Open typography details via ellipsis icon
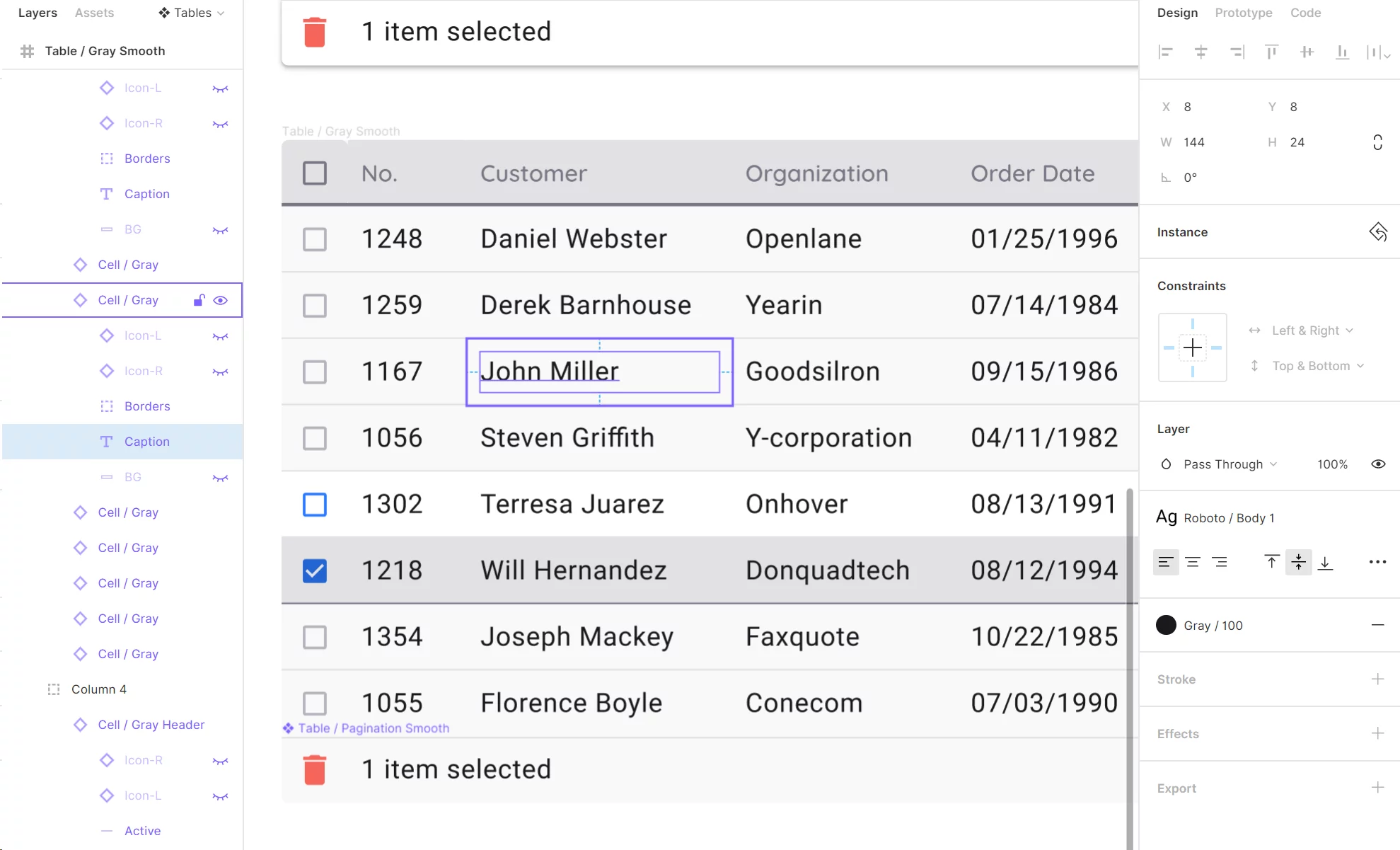Image resolution: width=1400 pixels, height=850 pixels. [x=1377, y=561]
